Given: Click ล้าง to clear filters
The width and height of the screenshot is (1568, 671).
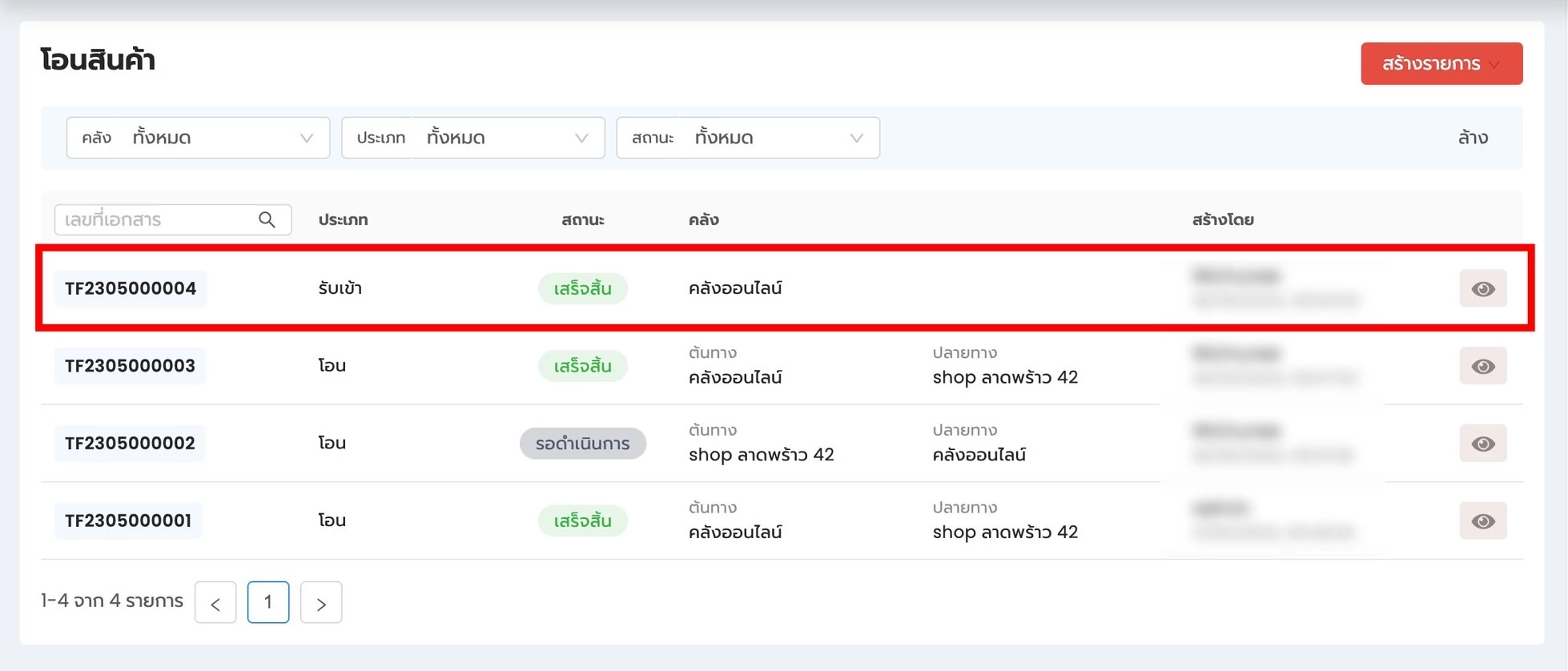Looking at the screenshot, I should [1472, 138].
